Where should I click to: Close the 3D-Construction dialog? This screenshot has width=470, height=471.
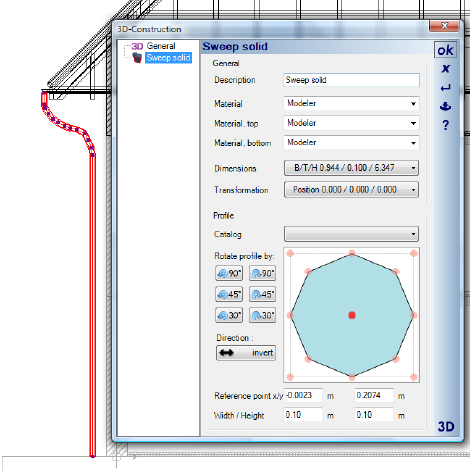[x=444, y=26]
